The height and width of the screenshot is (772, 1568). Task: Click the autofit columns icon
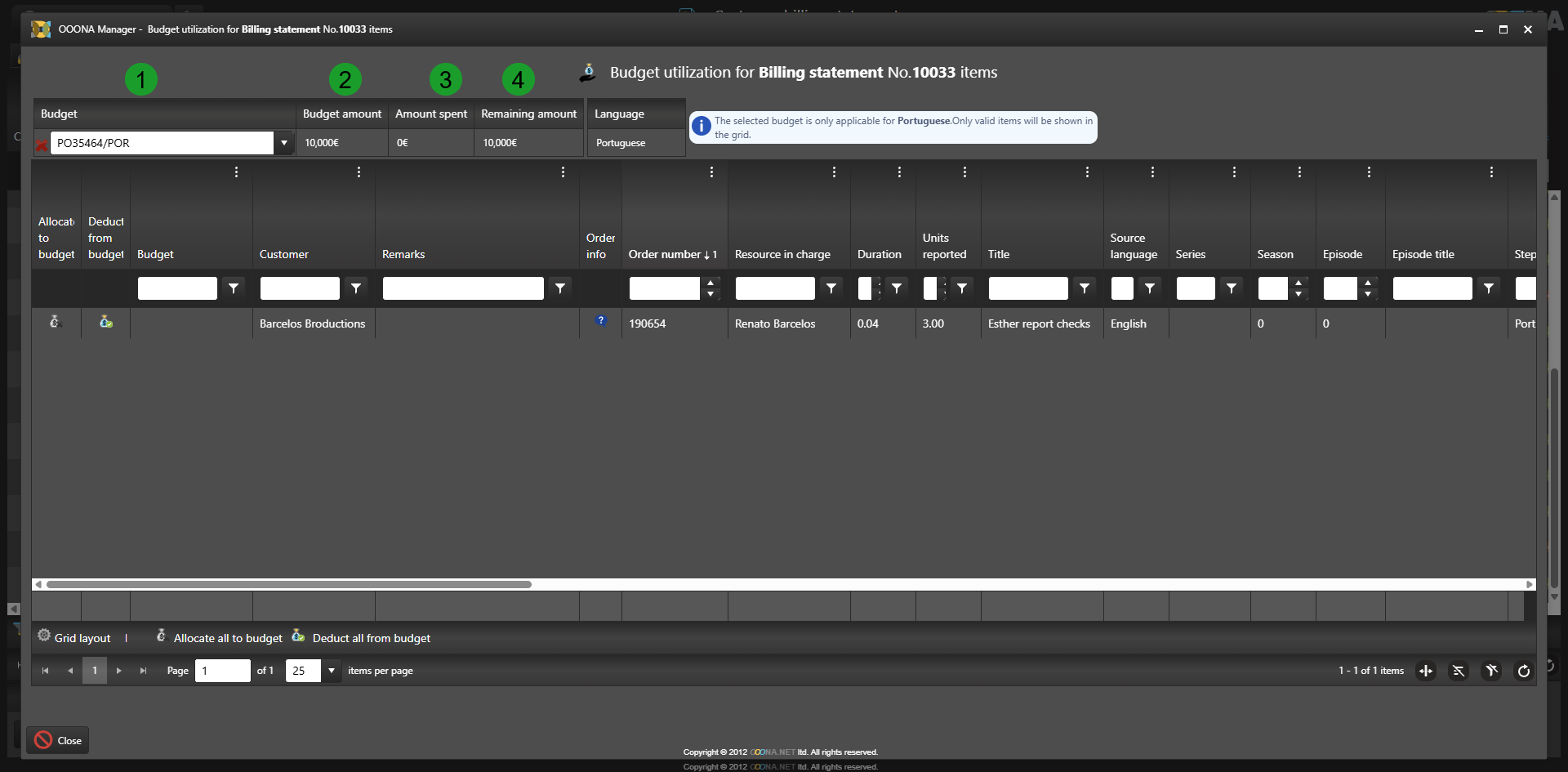point(1426,671)
